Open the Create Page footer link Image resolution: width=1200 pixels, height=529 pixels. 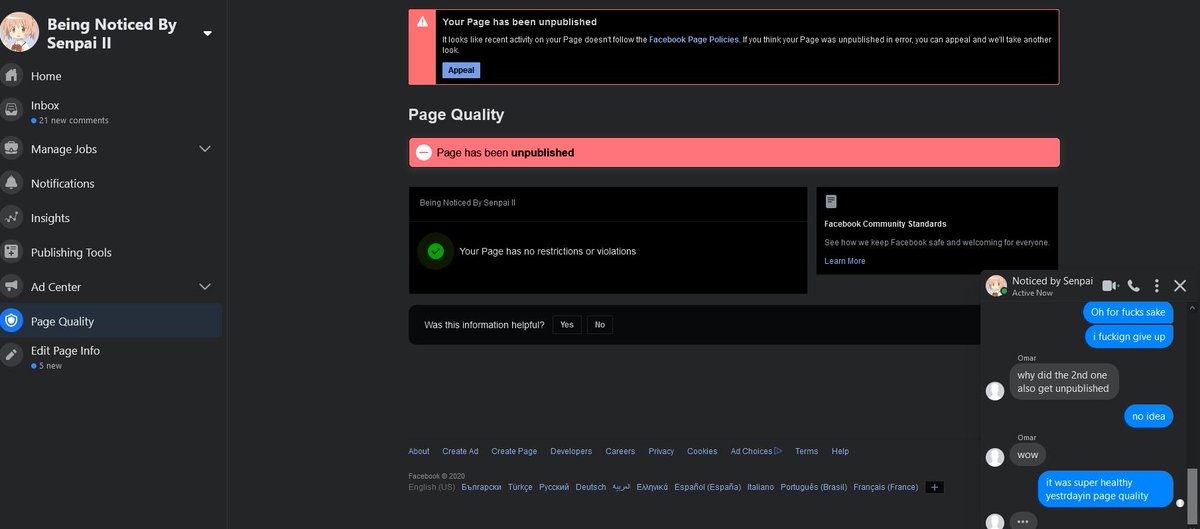point(514,451)
